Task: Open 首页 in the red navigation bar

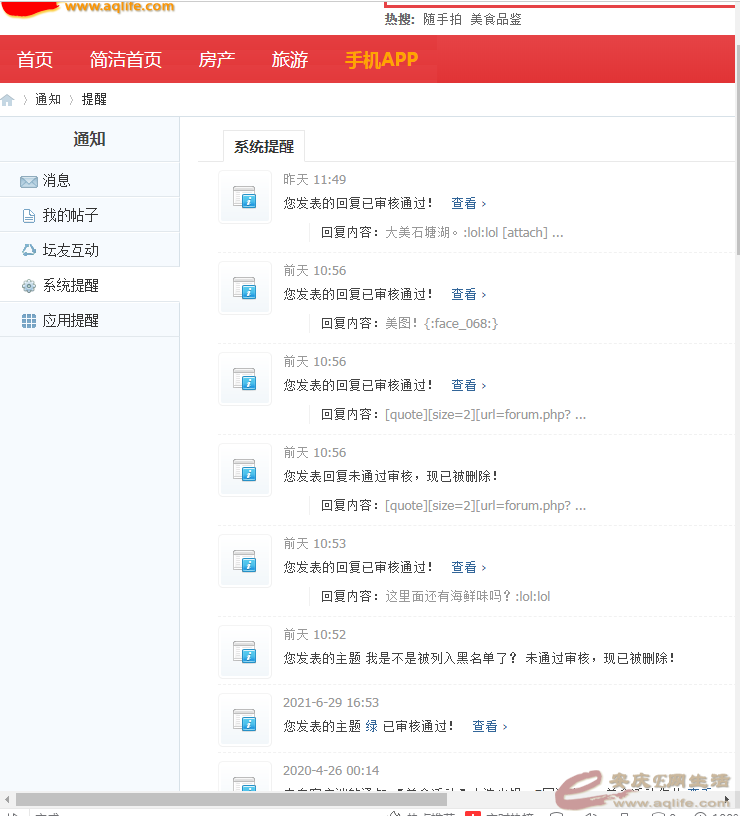Action: (35, 60)
